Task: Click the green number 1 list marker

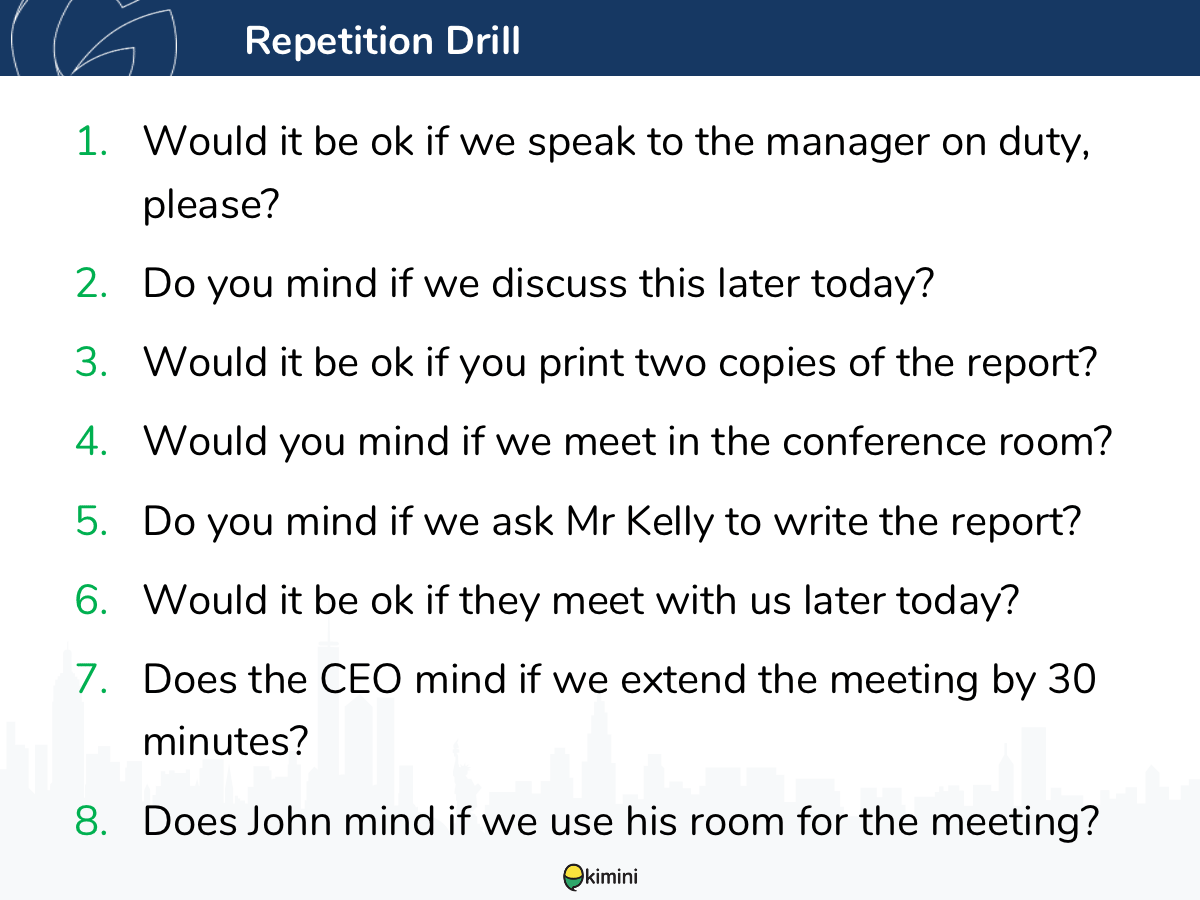Action: (x=92, y=142)
